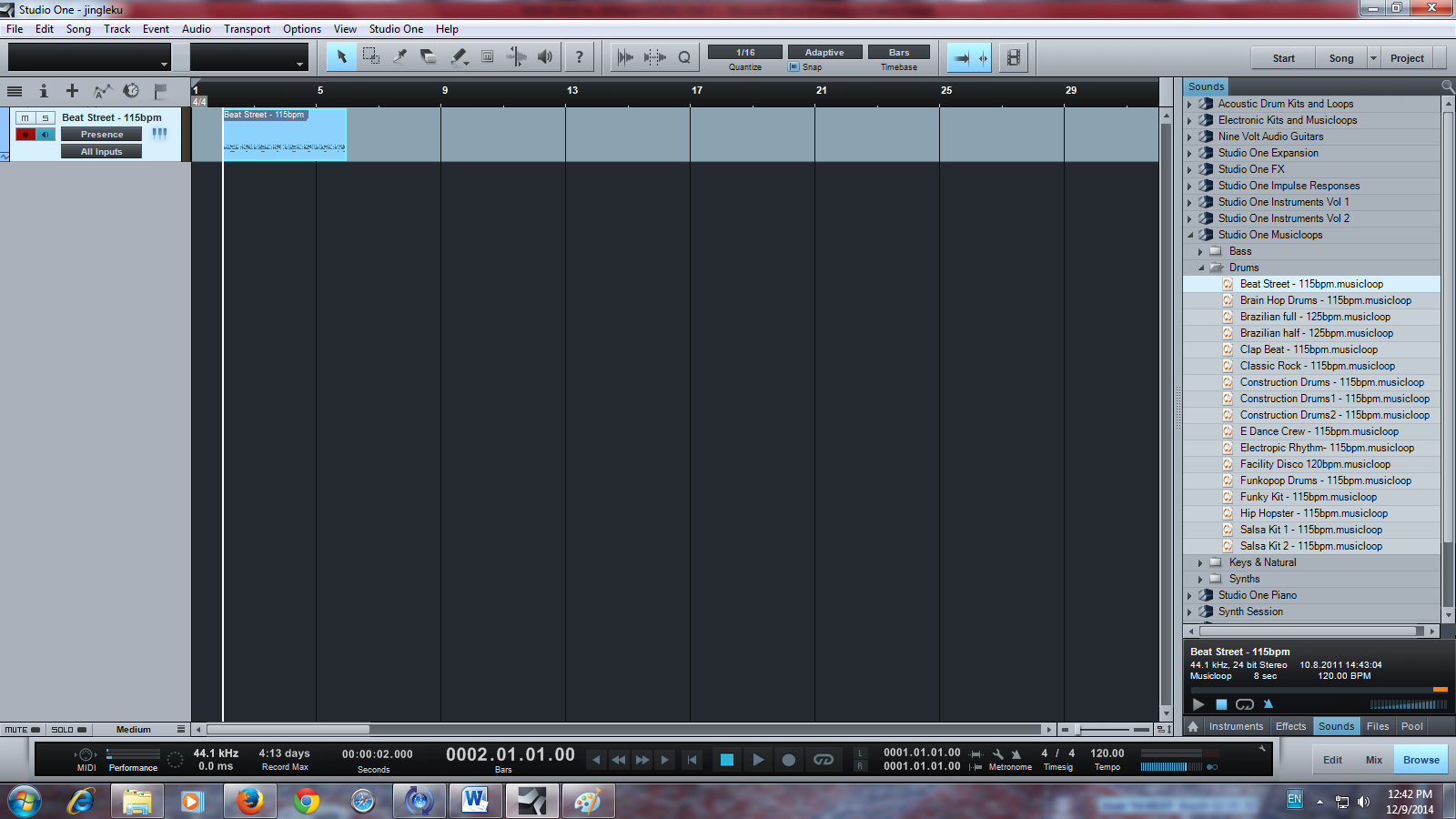This screenshot has width=1456, height=819.
Task: Show automation with the A graph icon
Action: [102, 91]
